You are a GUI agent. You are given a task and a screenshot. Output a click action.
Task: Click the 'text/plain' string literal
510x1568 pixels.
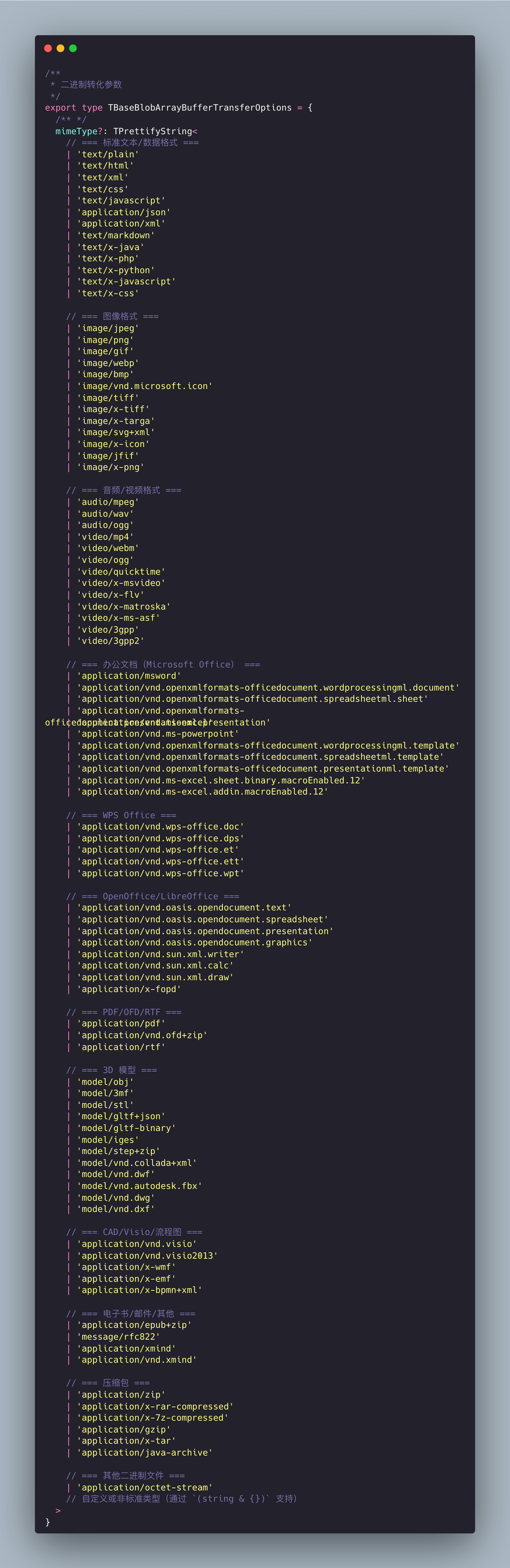[x=108, y=154]
